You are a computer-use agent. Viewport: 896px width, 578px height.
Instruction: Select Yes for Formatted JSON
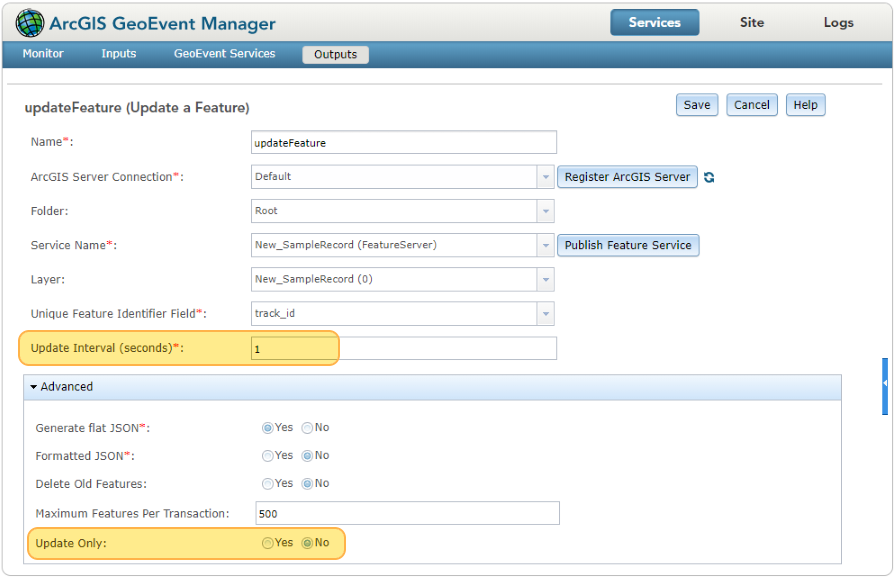click(x=267, y=456)
